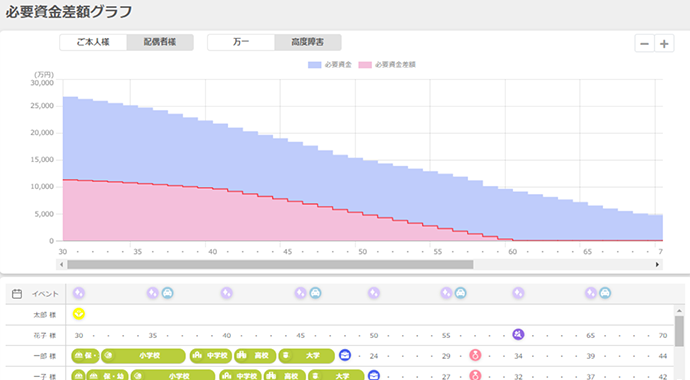690x380 pixels.
Task: Click the calendar icon beside イベント
Action: (x=17, y=294)
